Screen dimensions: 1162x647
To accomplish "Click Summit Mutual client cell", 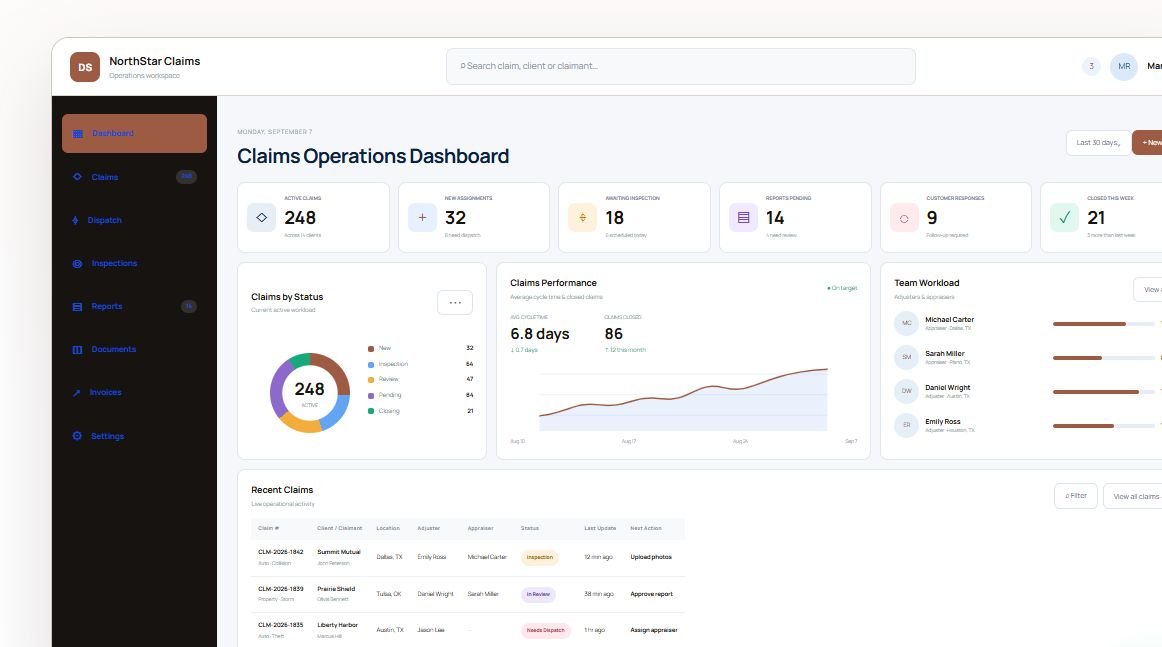I will tap(339, 552).
